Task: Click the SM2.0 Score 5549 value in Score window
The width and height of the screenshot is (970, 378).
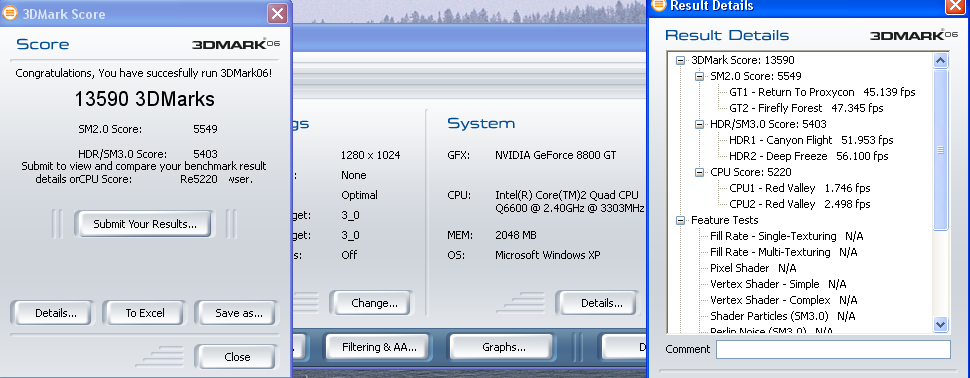Action: 205,129
